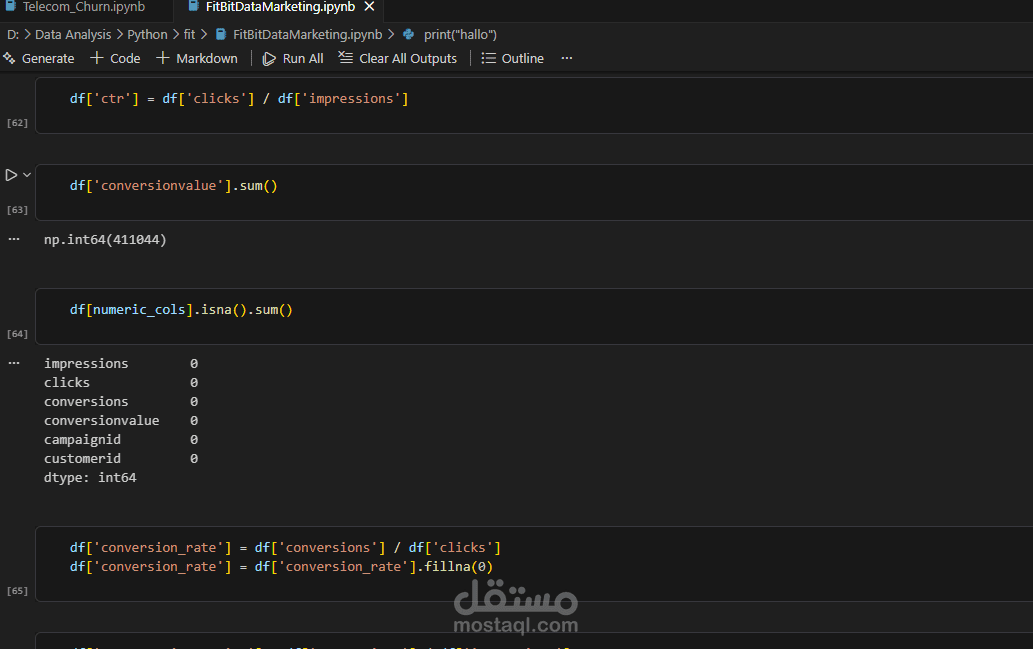The width and height of the screenshot is (1033, 649).
Task: Click the notebook icon in the breadcrumb
Action: click(221, 34)
